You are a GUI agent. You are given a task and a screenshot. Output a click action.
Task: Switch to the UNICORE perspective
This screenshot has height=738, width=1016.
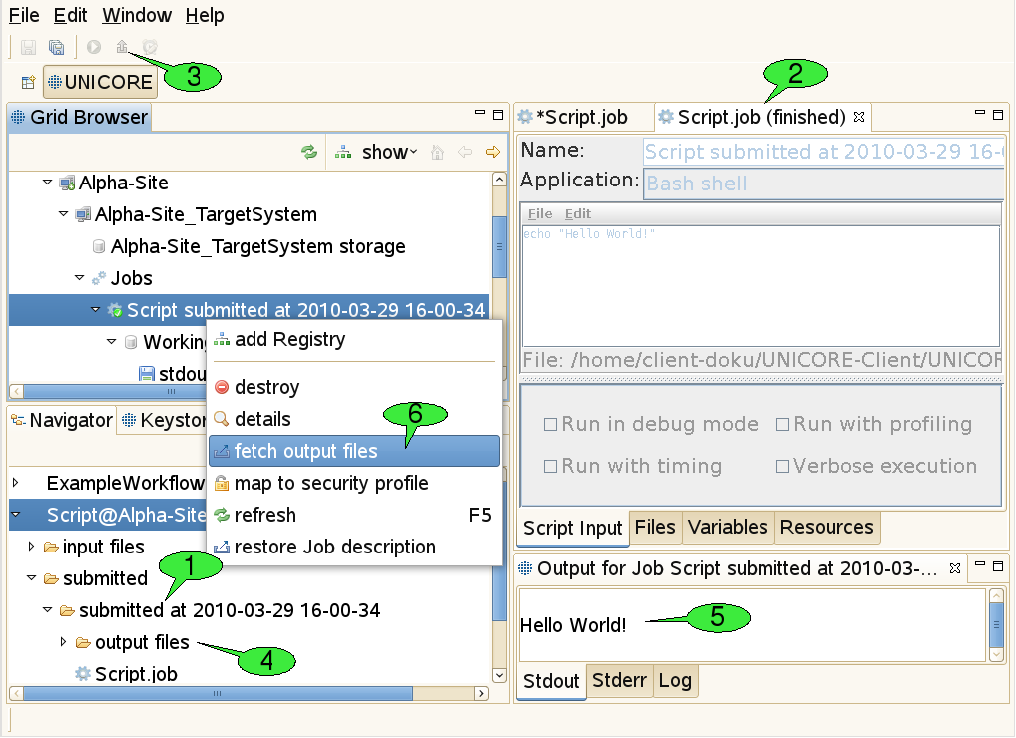click(100, 82)
